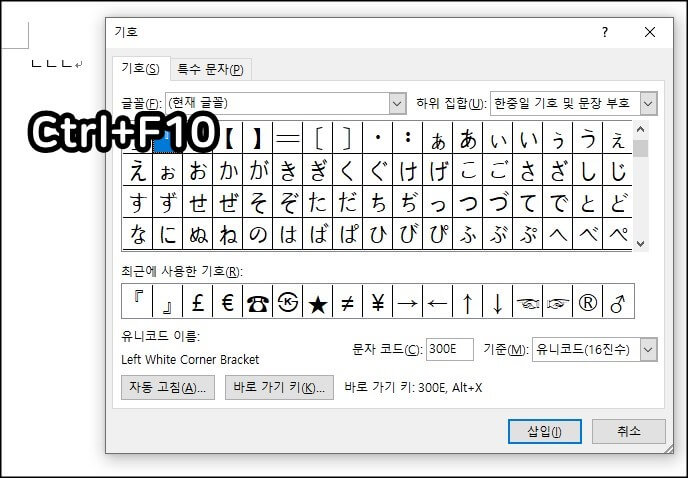The height and width of the screenshot is (478, 688).
Task: Click the 삽입(I) insert button
Action: pyautogui.click(x=545, y=431)
